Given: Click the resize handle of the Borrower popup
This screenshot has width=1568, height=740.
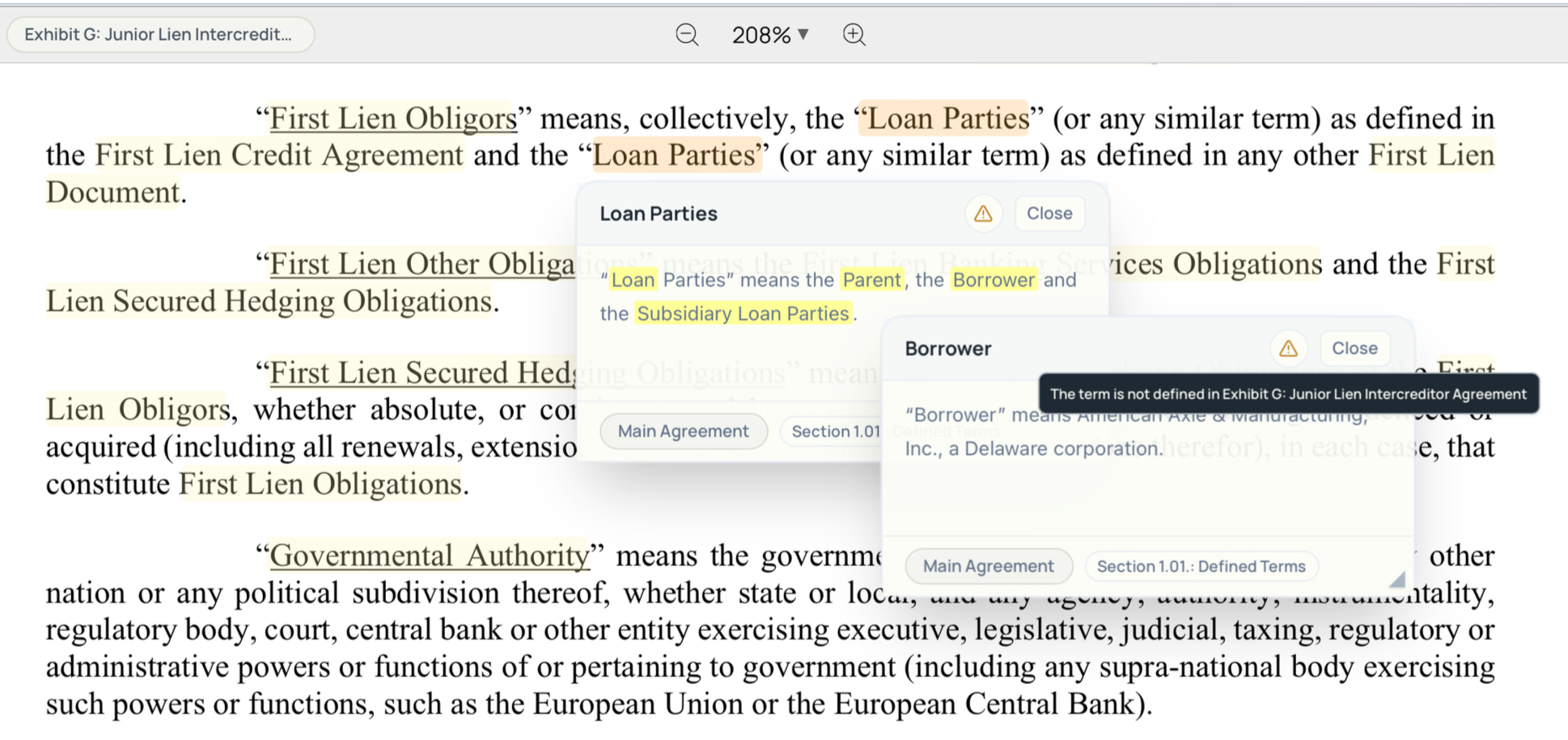Looking at the screenshot, I should (1397, 581).
